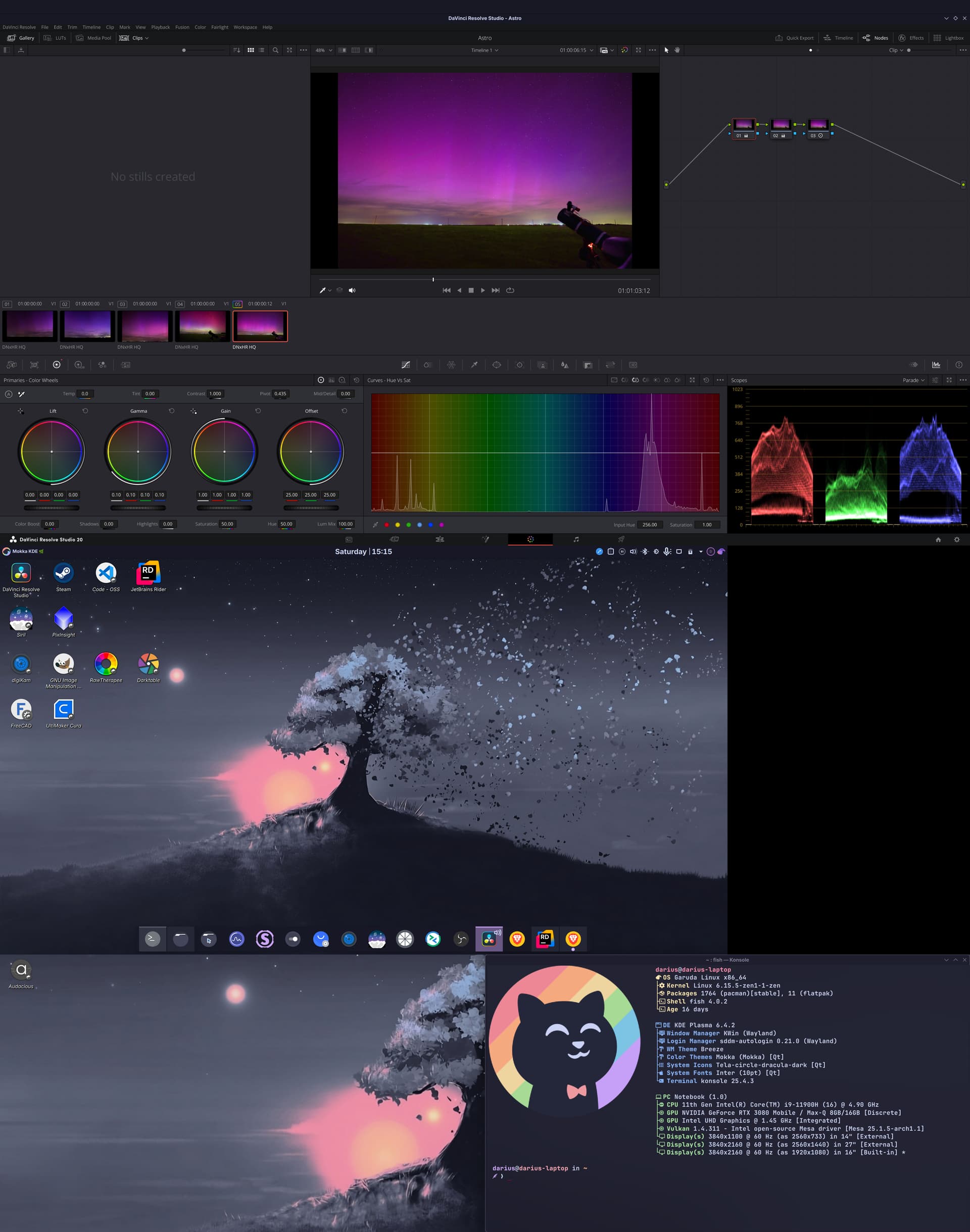Open the Curves palette icon
The image size is (970, 1232).
(x=406, y=365)
